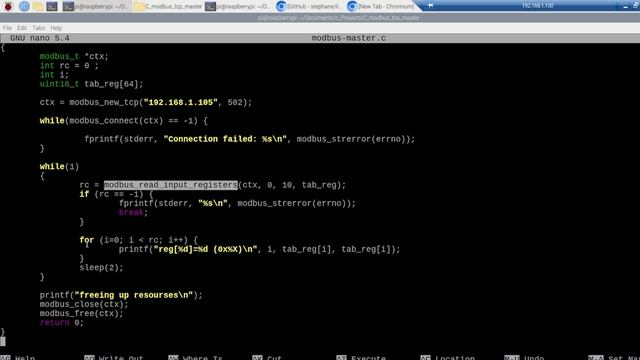Click the return 0; line
640x360 pixels.
[x=62, y=323]
